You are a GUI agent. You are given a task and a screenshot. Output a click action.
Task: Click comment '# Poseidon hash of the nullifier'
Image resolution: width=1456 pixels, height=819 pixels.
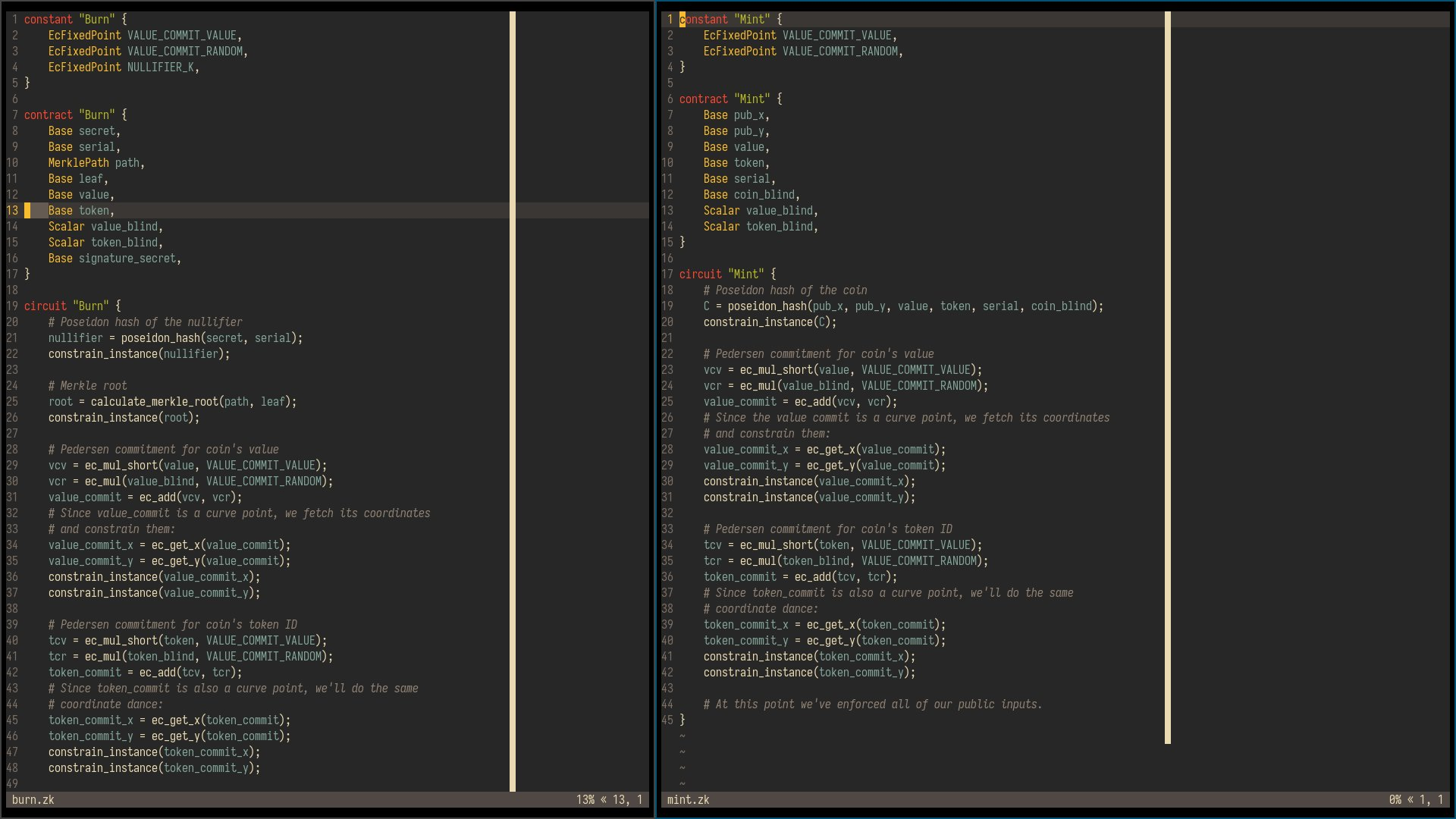146,322
